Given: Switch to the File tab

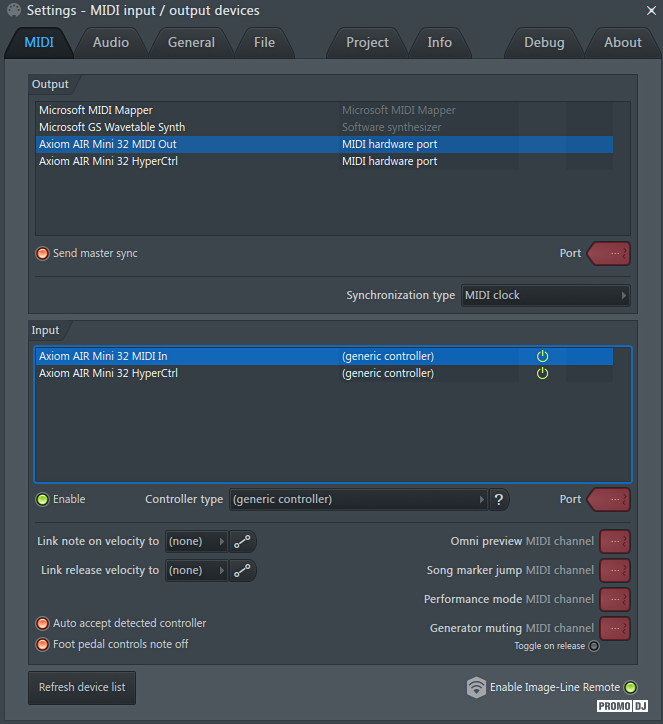Looking at the screenshot, I should [265, 42].
